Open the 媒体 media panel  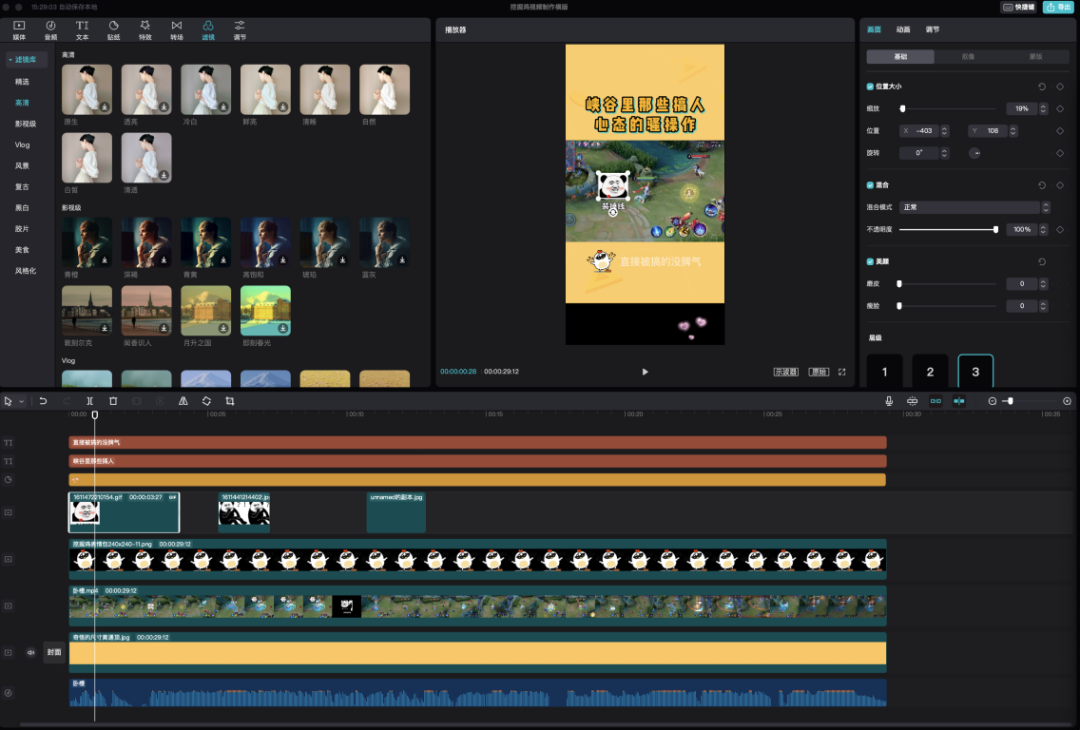point(19,30)
